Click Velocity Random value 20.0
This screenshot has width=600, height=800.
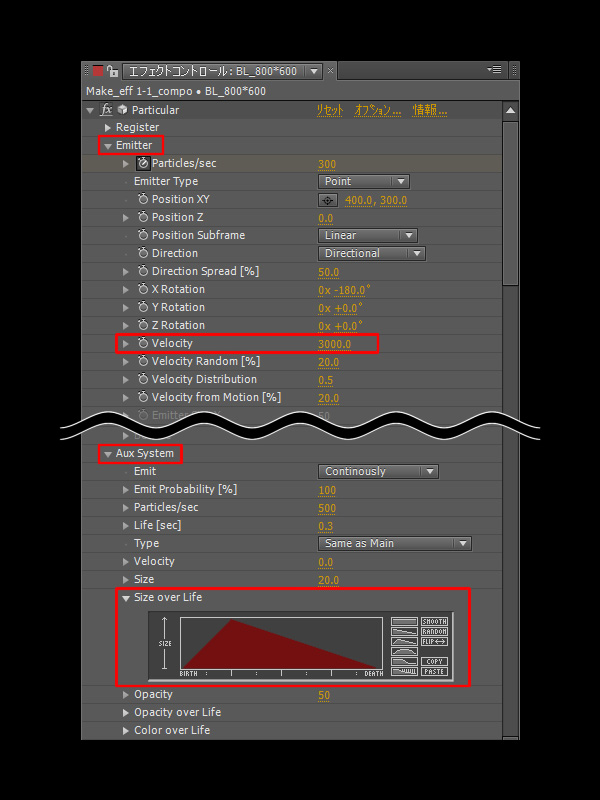tap(329, 362)
